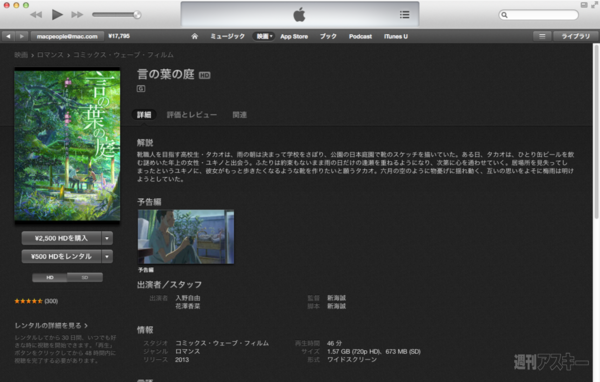The height and width of the screenshot is (382, 600).
Task: Navigate to 映画 breadcrumb
Action: click(x=21, y=55)
